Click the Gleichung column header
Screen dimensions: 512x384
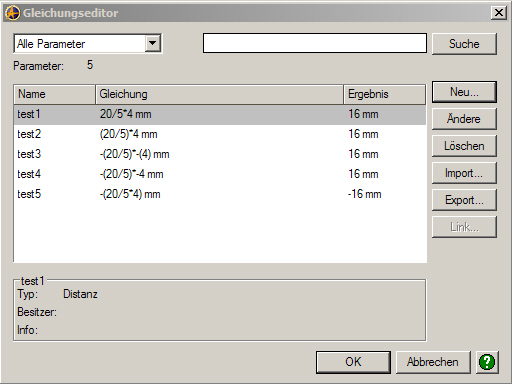pyautogui.click(x=219, y=94)
